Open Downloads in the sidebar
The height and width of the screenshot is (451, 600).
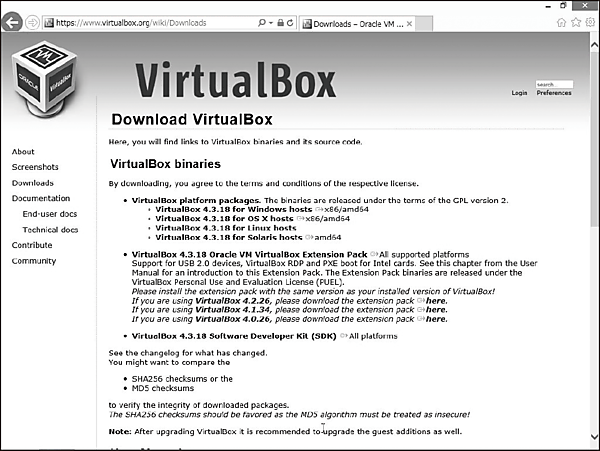(33, 183)
